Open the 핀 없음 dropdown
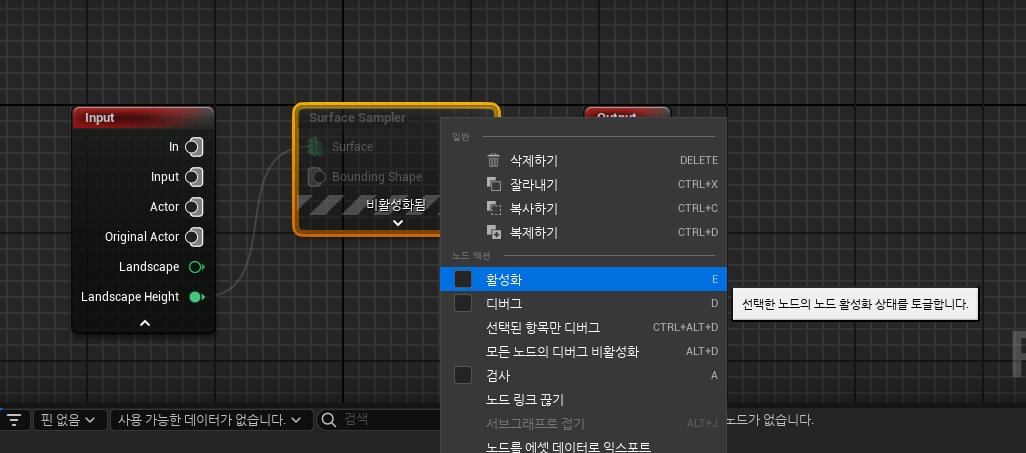This screenshot has width=1026, height=453. click(x=69, y=420)
